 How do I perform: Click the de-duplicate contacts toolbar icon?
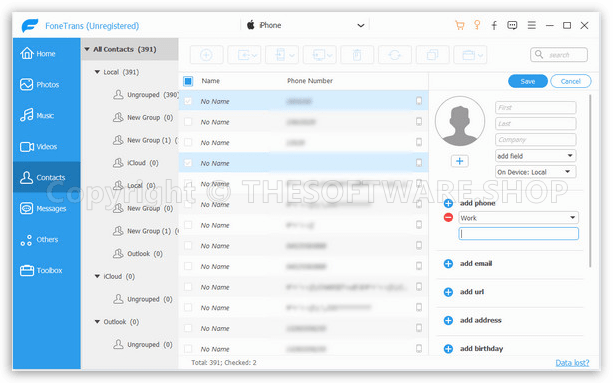(432, 55)
